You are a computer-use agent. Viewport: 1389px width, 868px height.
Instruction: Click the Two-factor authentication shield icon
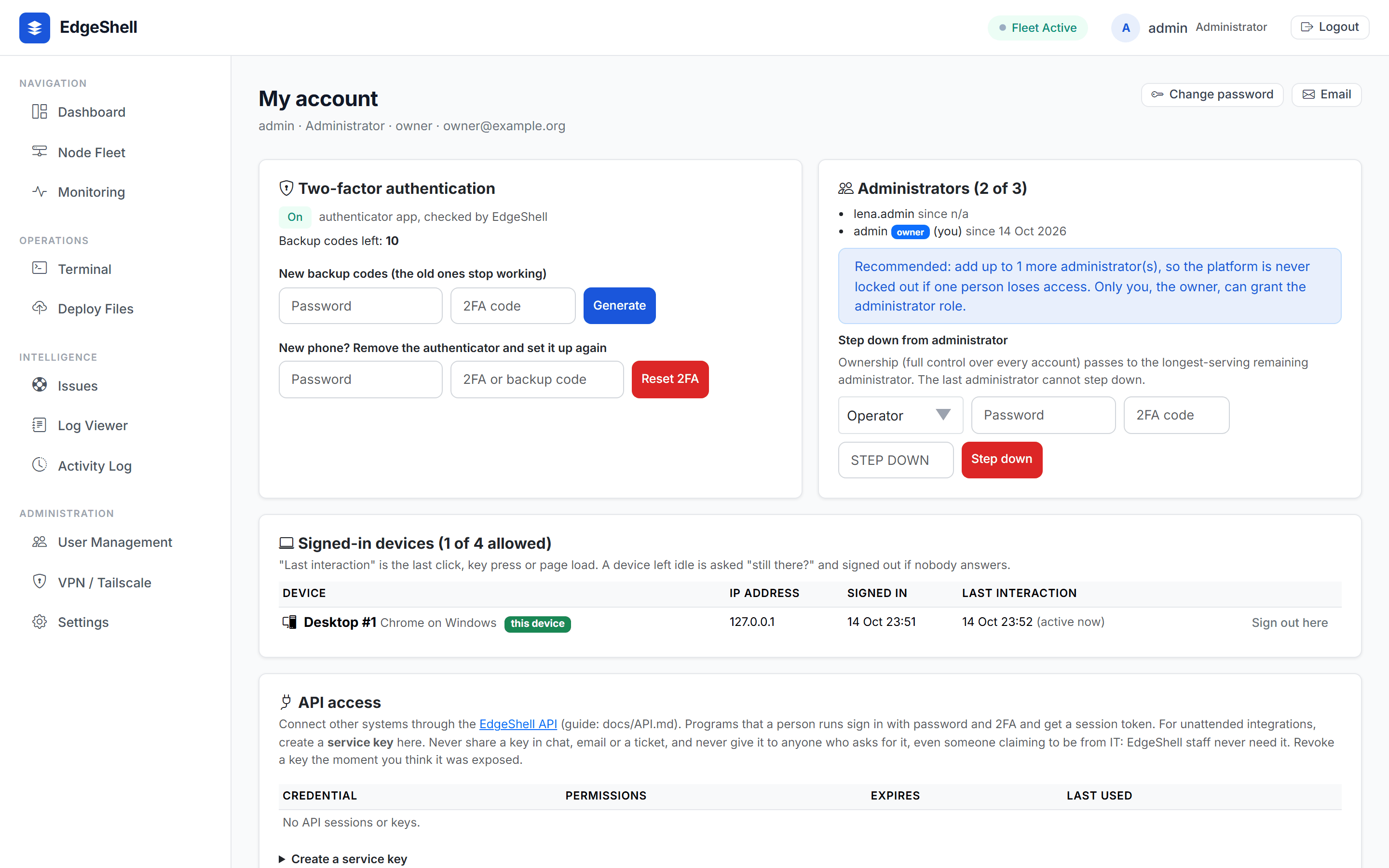pyautogui.click(x=286, y=188)
